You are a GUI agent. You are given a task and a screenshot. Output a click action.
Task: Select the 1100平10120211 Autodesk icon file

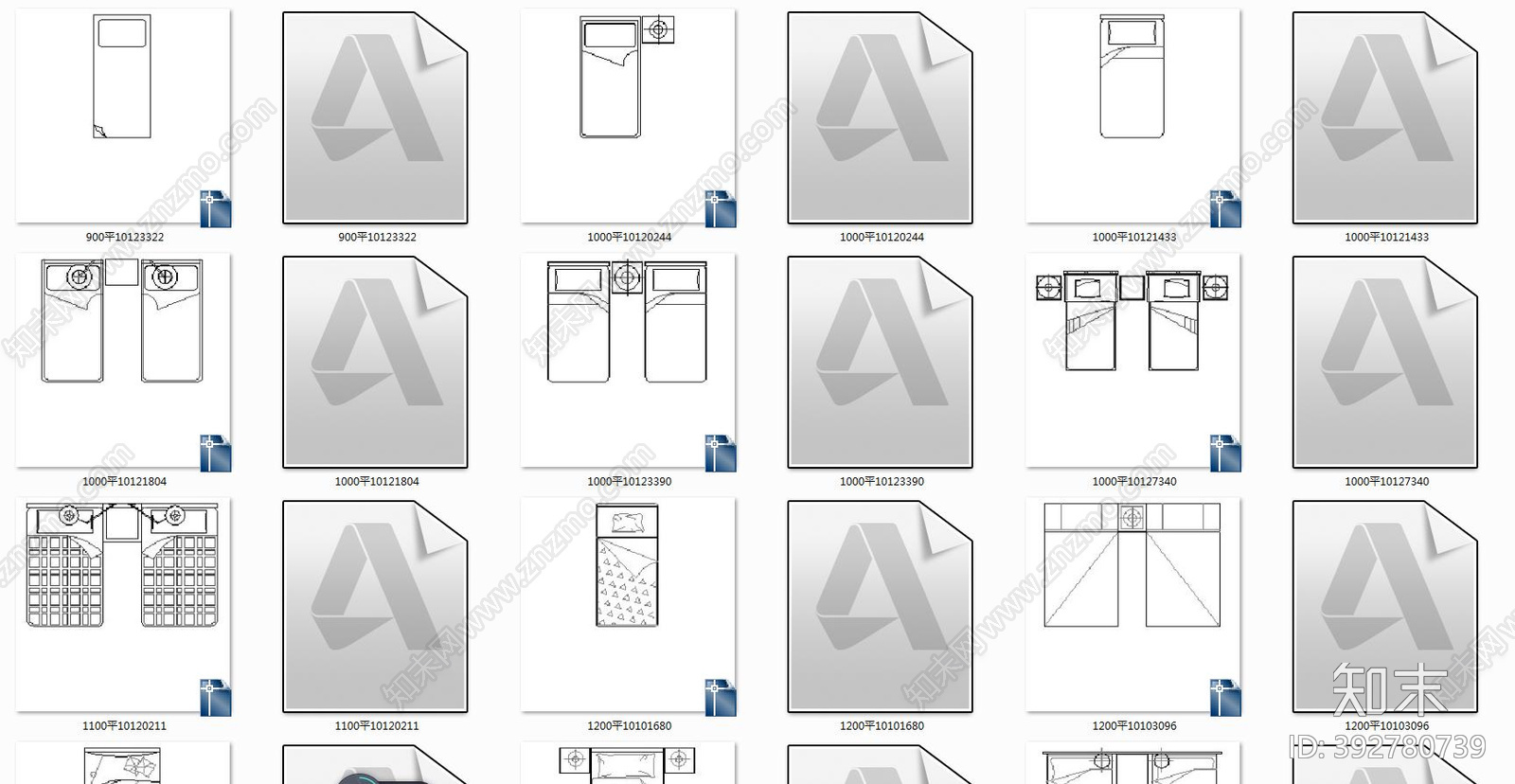coord(376,606)
